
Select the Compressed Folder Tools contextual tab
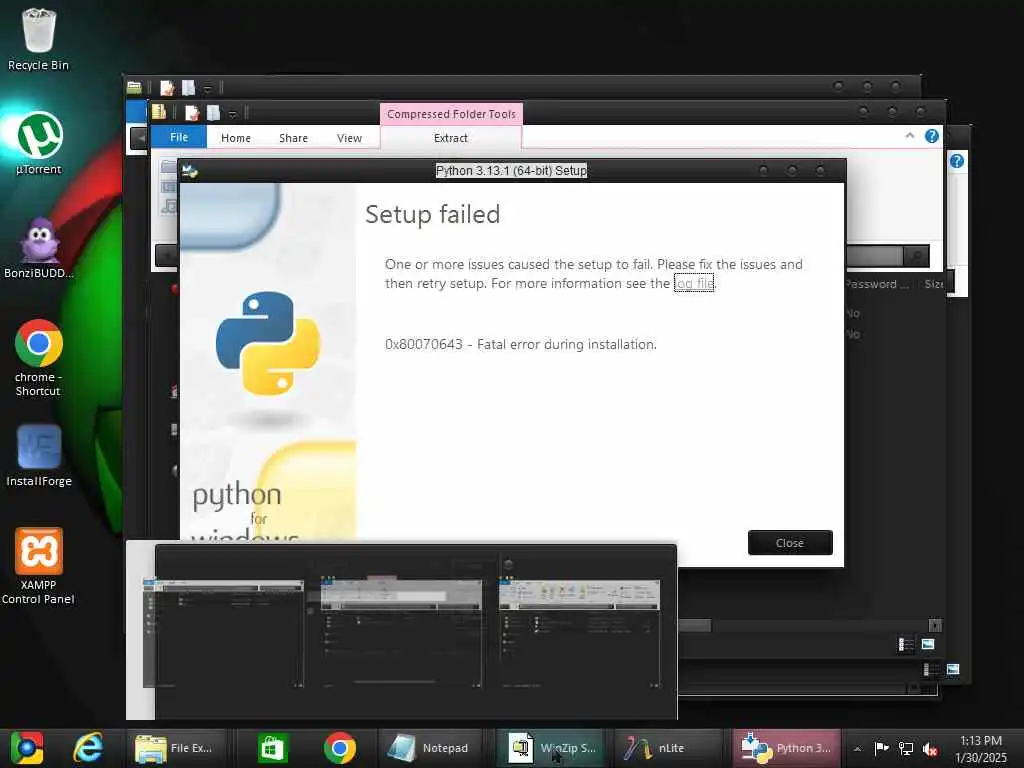pyautogui.click(x=451, y=114)
